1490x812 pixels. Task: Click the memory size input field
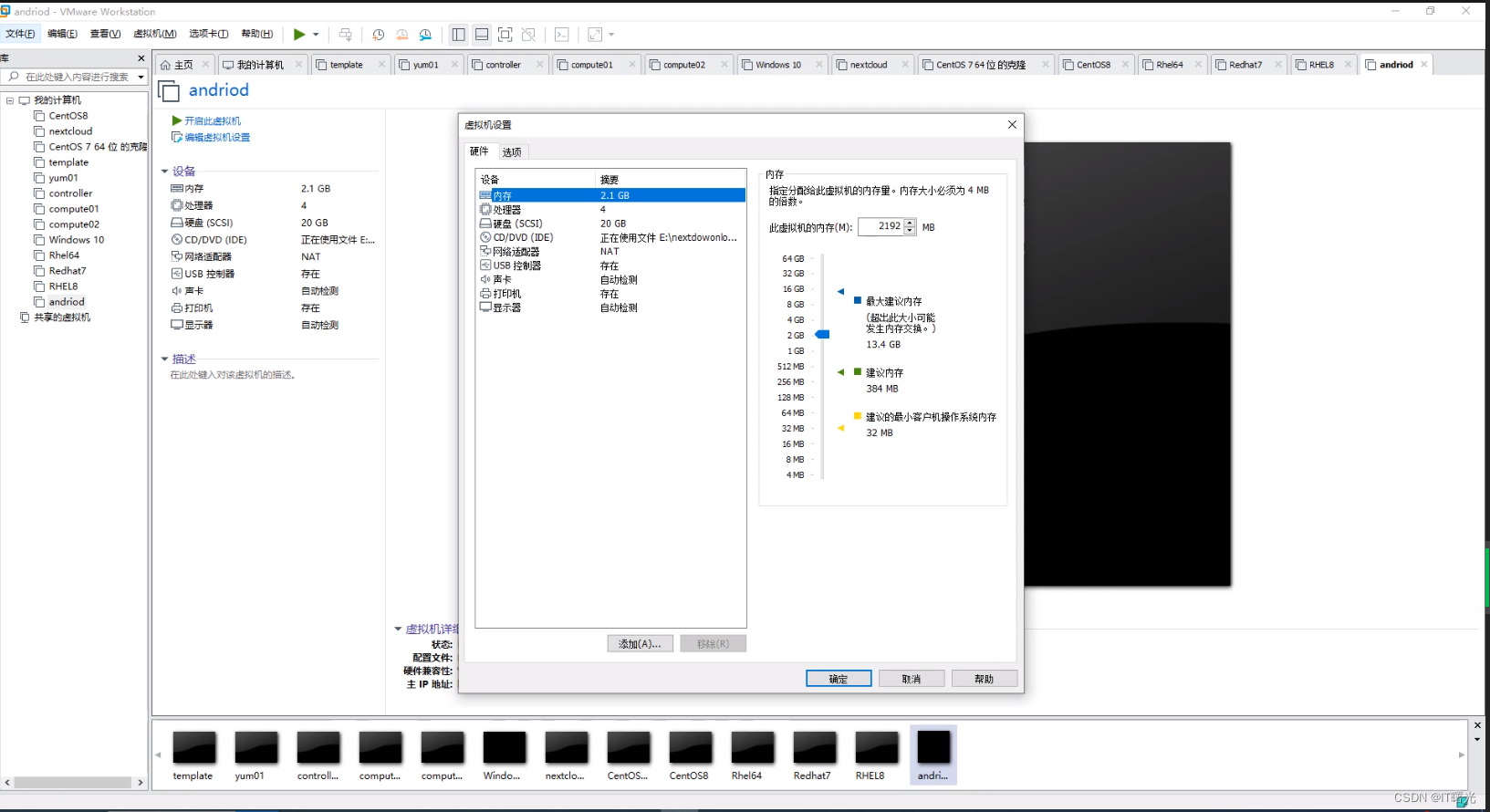(x=880, y=226)
